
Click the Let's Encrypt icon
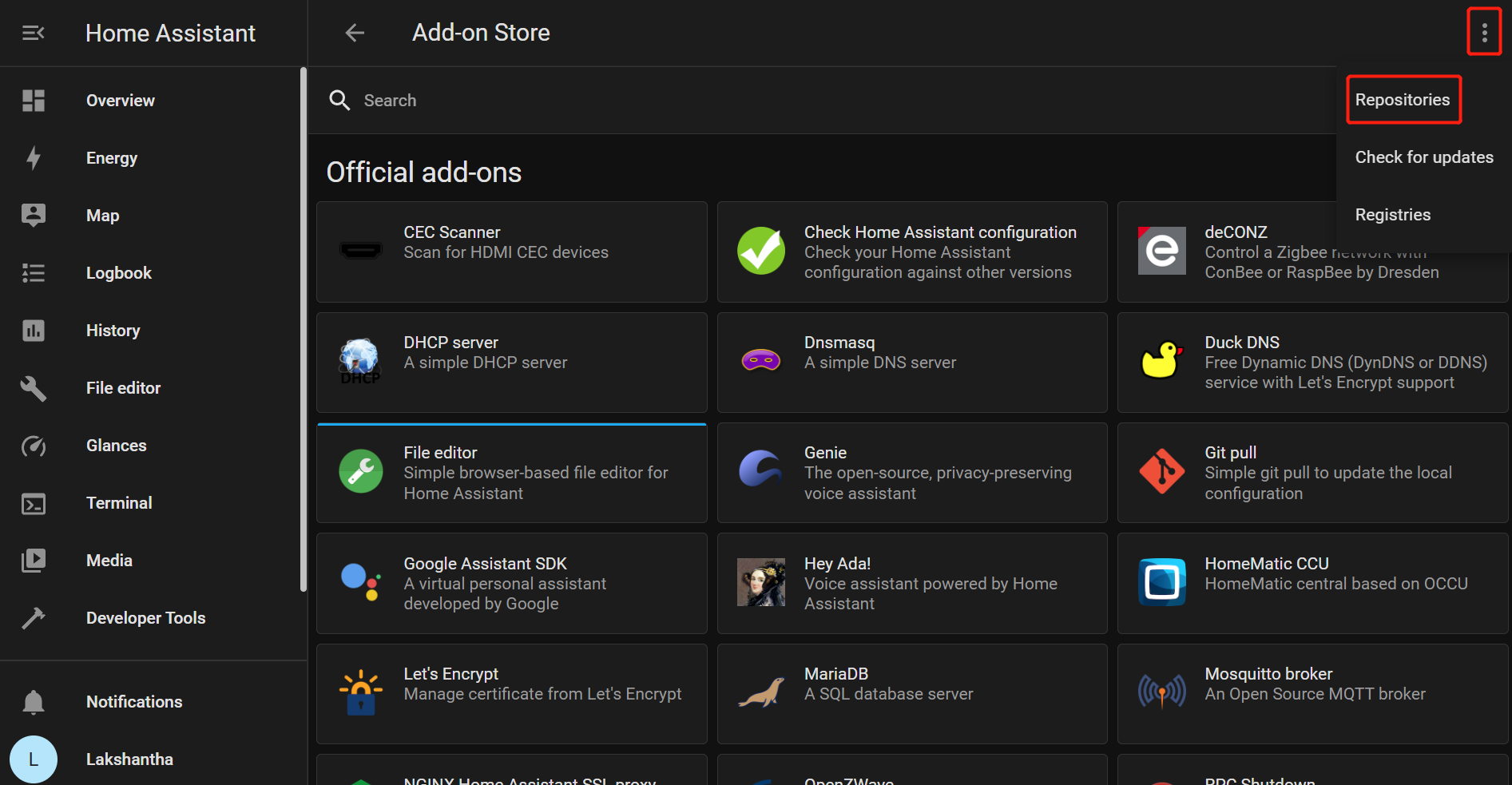point(361,692)
